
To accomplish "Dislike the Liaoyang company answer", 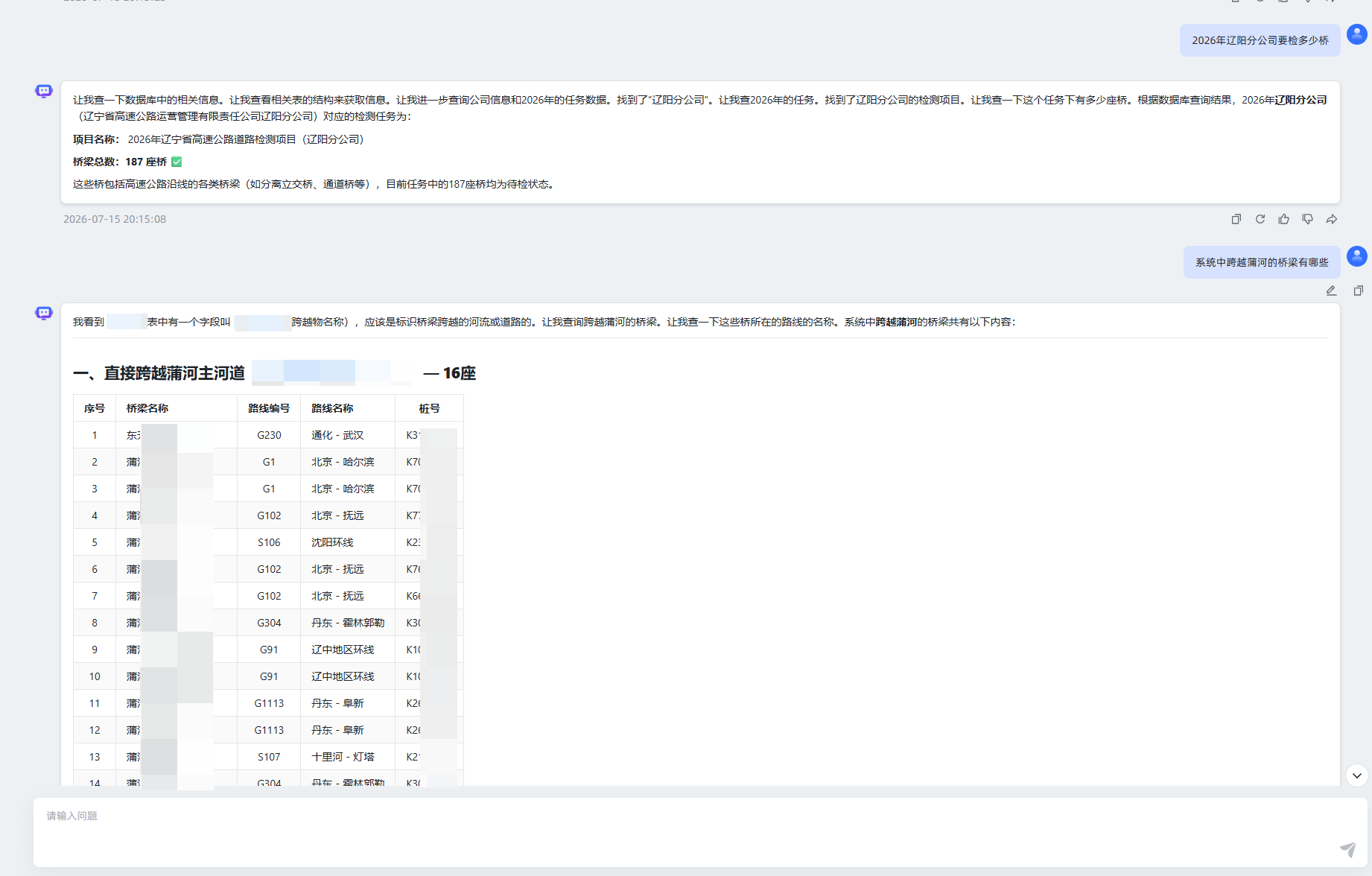I will (1308, 219).
